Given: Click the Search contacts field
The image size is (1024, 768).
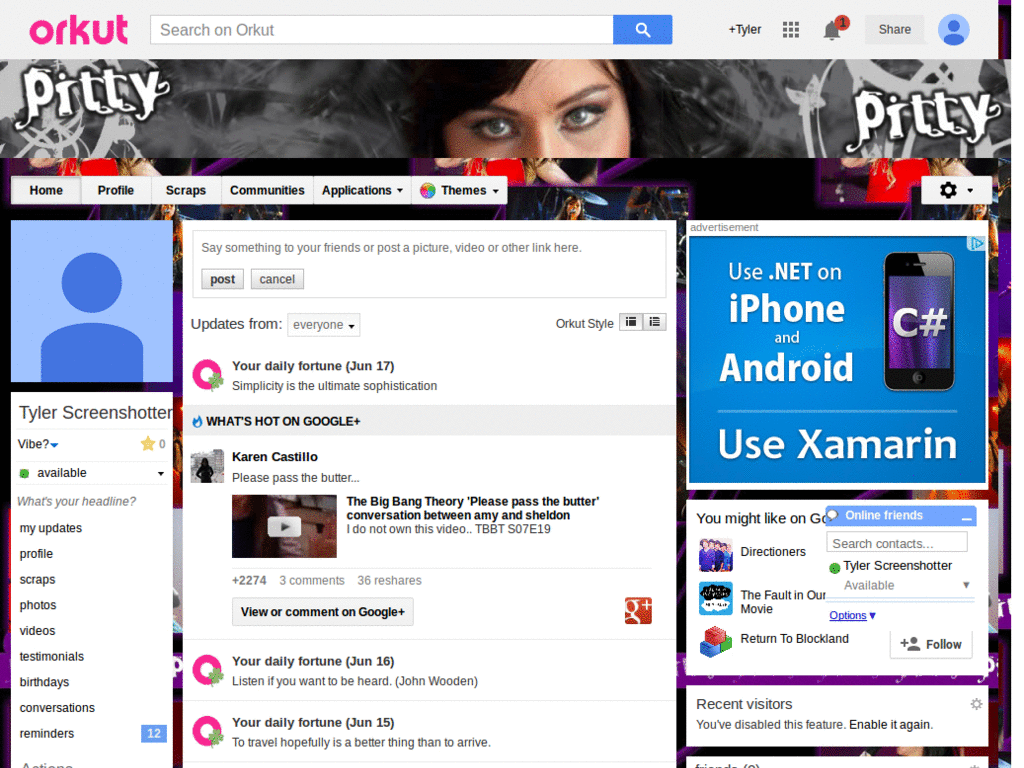Looking at the screenshot, I should pyautogui.click(x=897, y=543).
